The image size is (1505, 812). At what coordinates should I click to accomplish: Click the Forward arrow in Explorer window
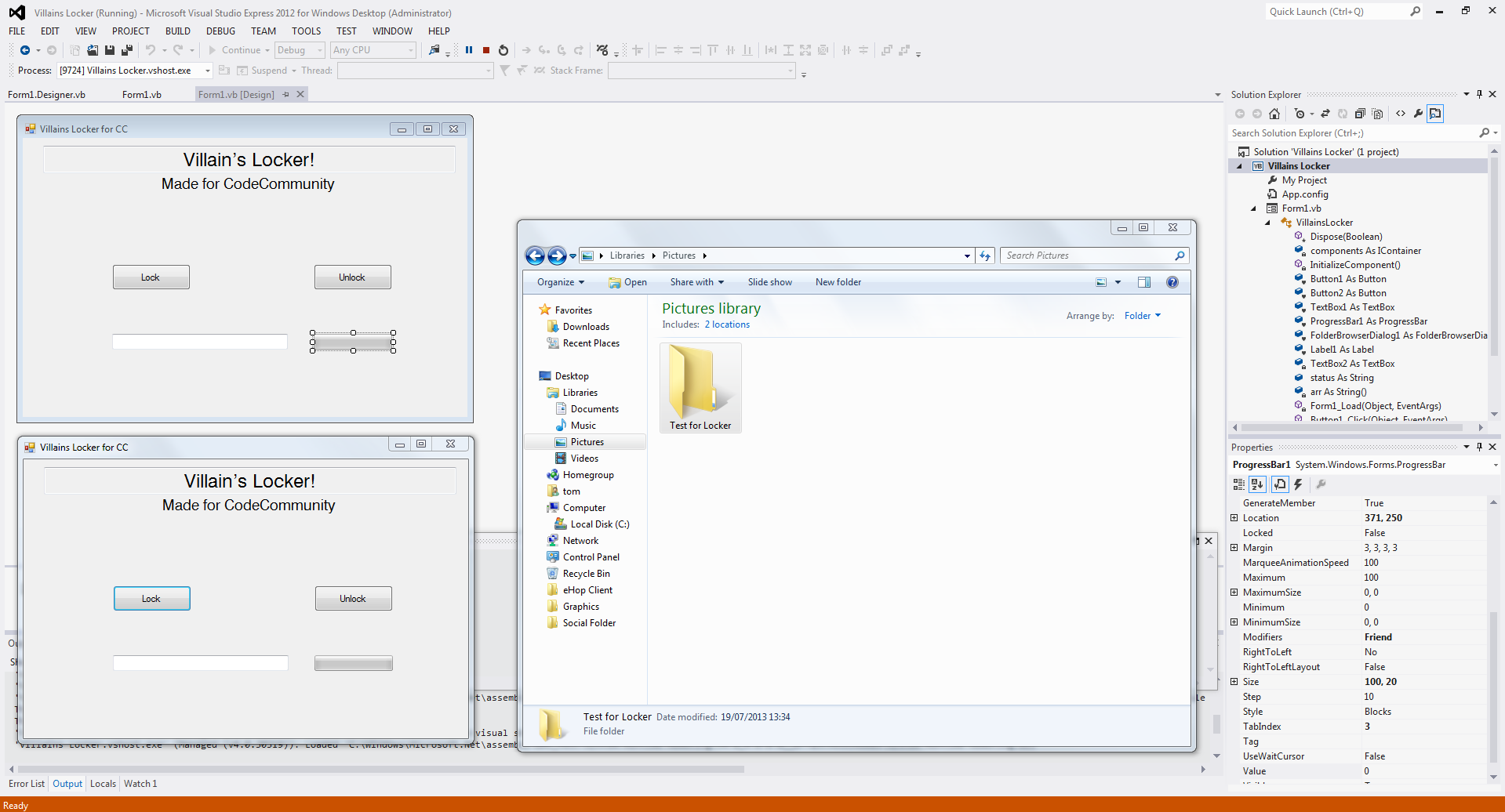tap(557, 256)
